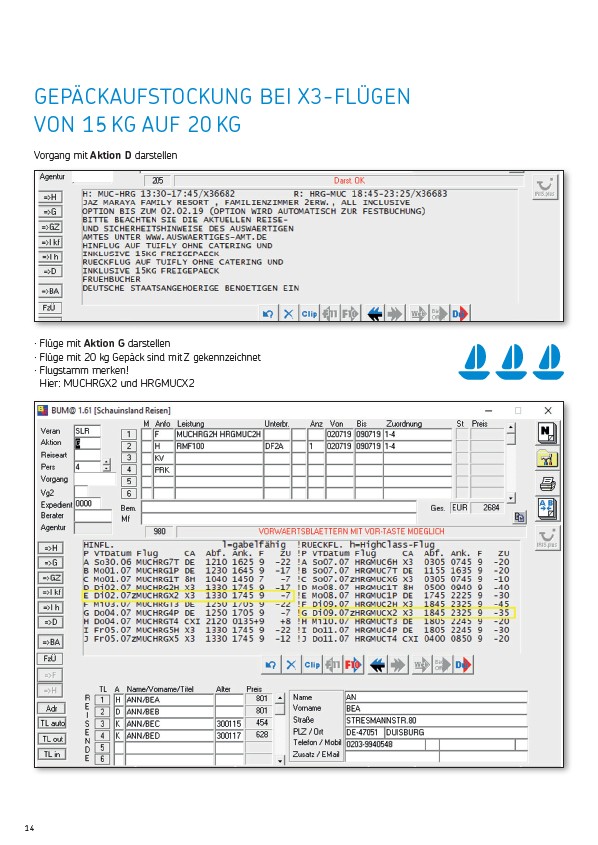Screen dimensions: 598x845
Task: Click service row button 3 next to KV
Action: 129,458
